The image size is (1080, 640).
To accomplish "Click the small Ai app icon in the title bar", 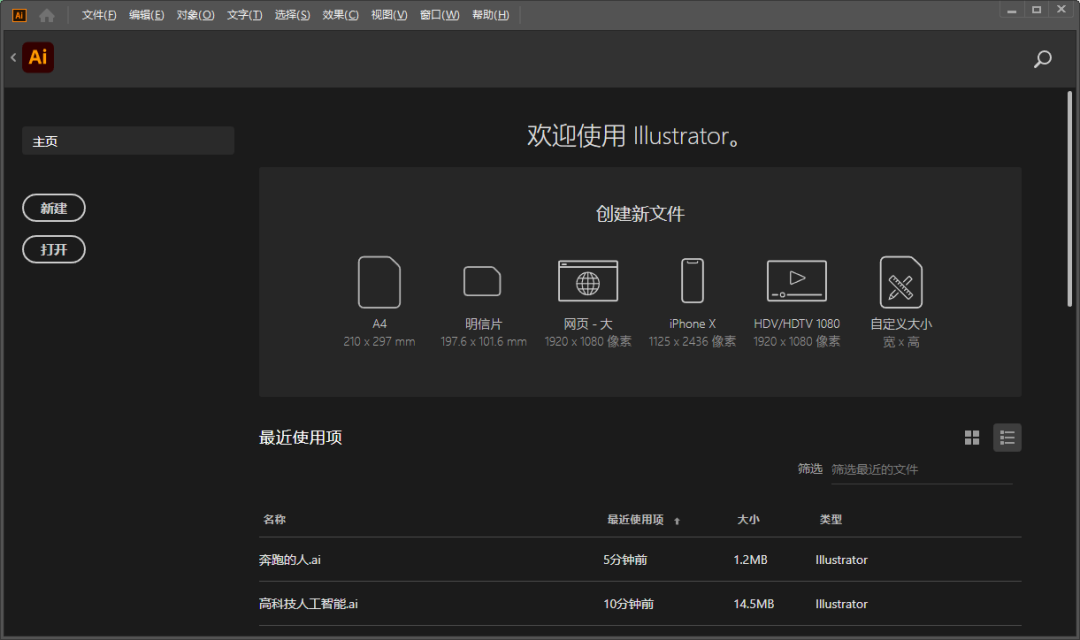I will (19, 15).
